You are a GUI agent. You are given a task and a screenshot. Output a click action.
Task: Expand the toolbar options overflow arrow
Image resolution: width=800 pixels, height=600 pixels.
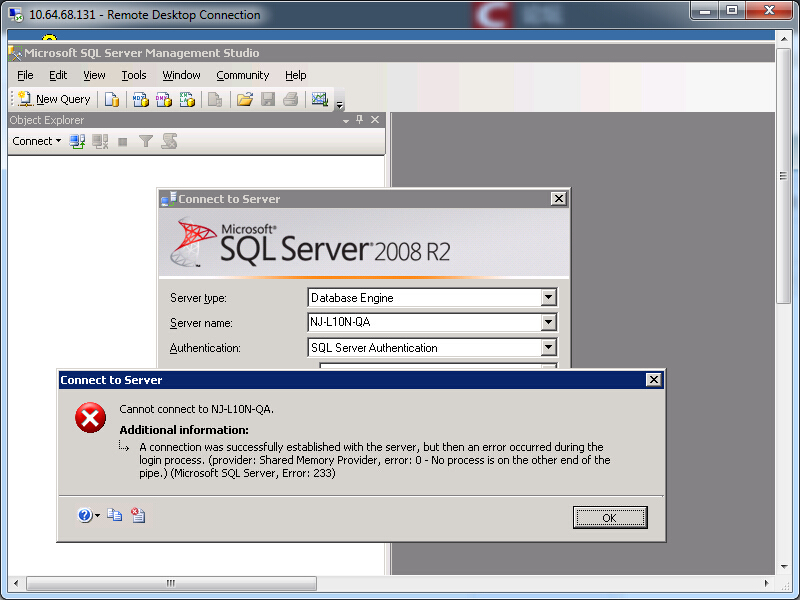click(x=339, y=105)
